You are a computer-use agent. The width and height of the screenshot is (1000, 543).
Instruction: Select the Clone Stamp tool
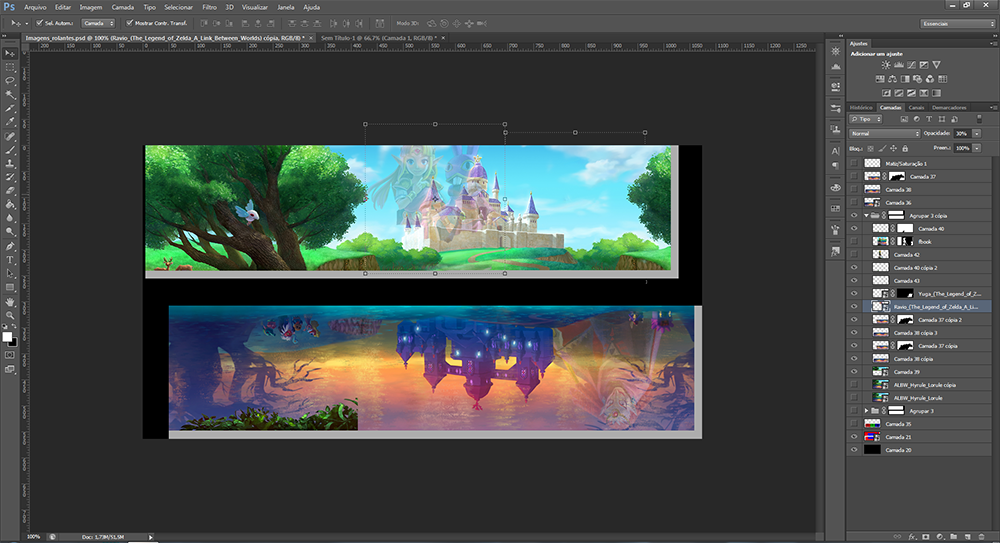coord(10,163)
